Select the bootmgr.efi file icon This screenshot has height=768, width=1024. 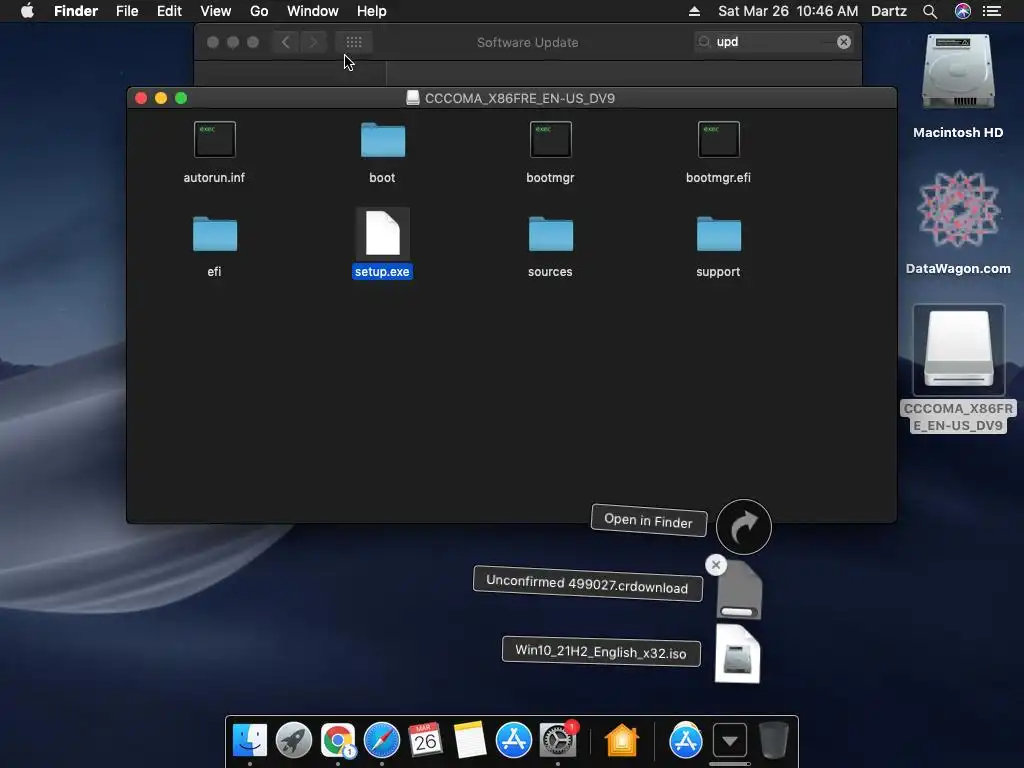pos(718,139)
